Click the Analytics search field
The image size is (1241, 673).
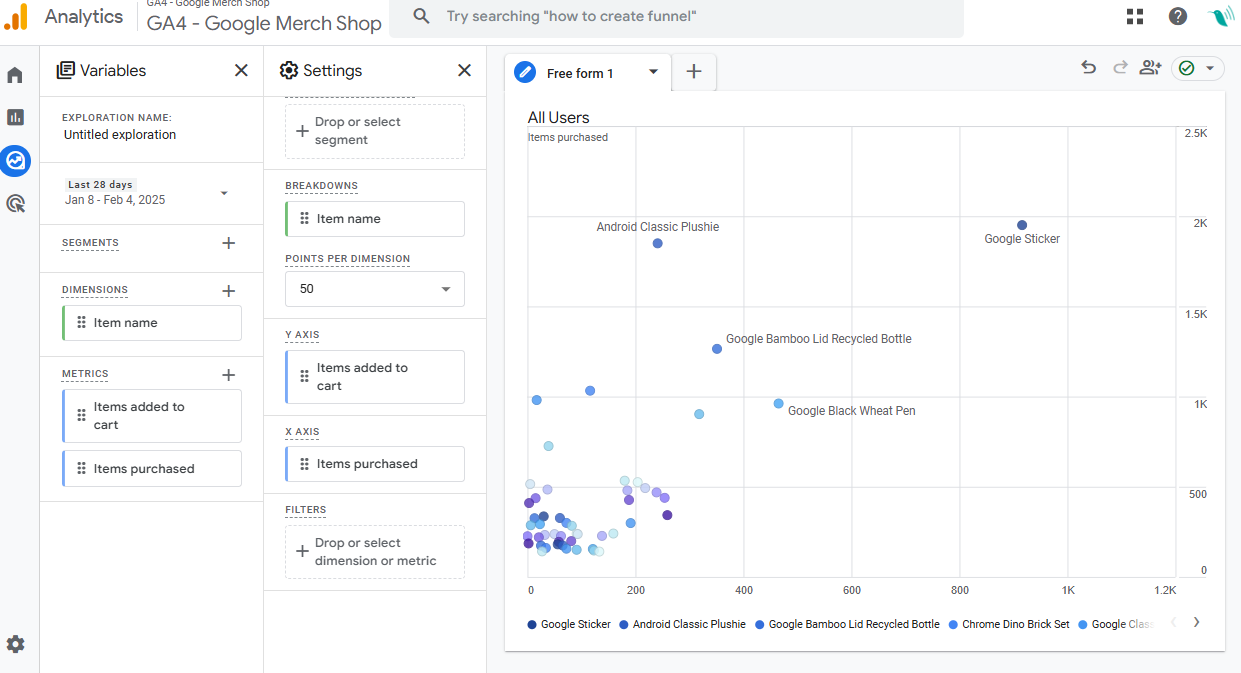pos(676,17)
